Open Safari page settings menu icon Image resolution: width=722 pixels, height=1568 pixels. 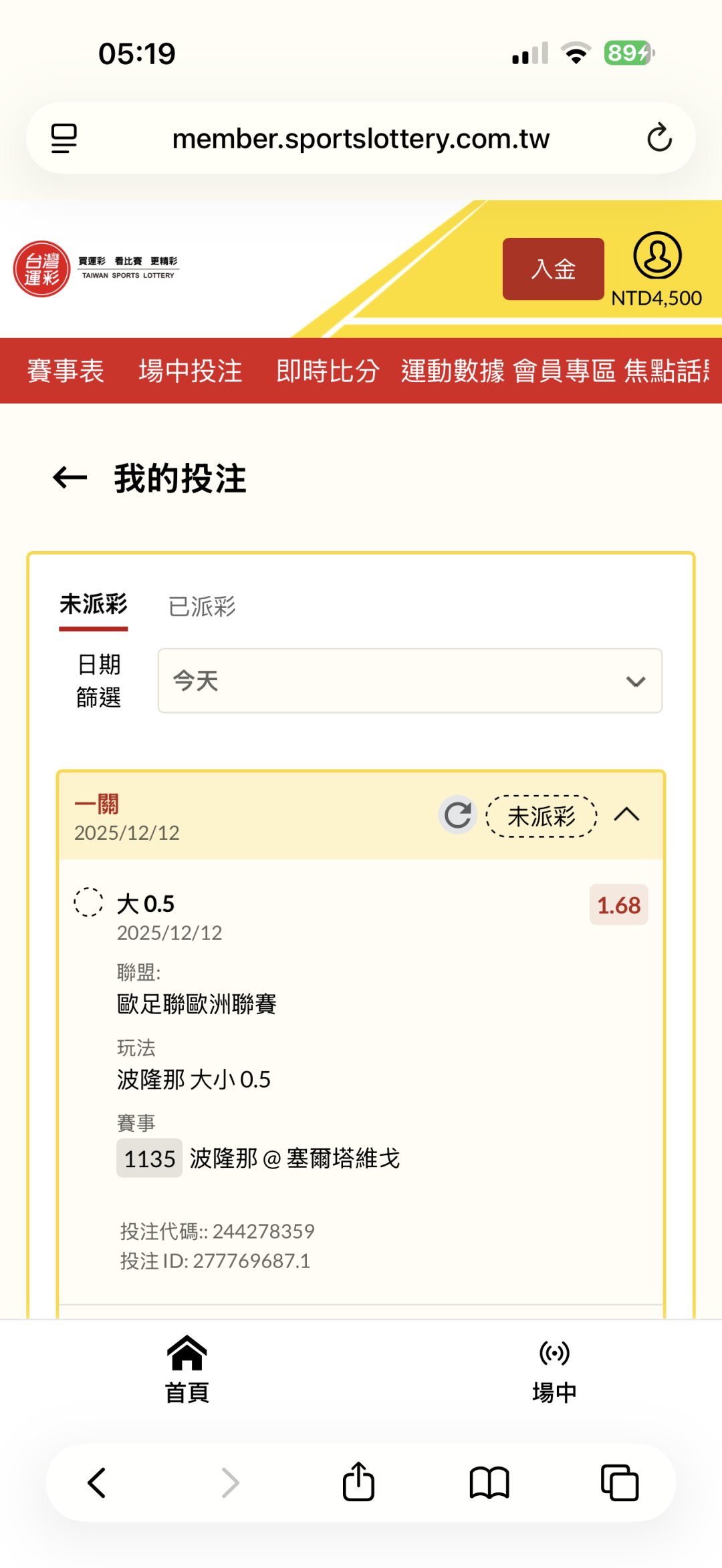click(64, 138)
